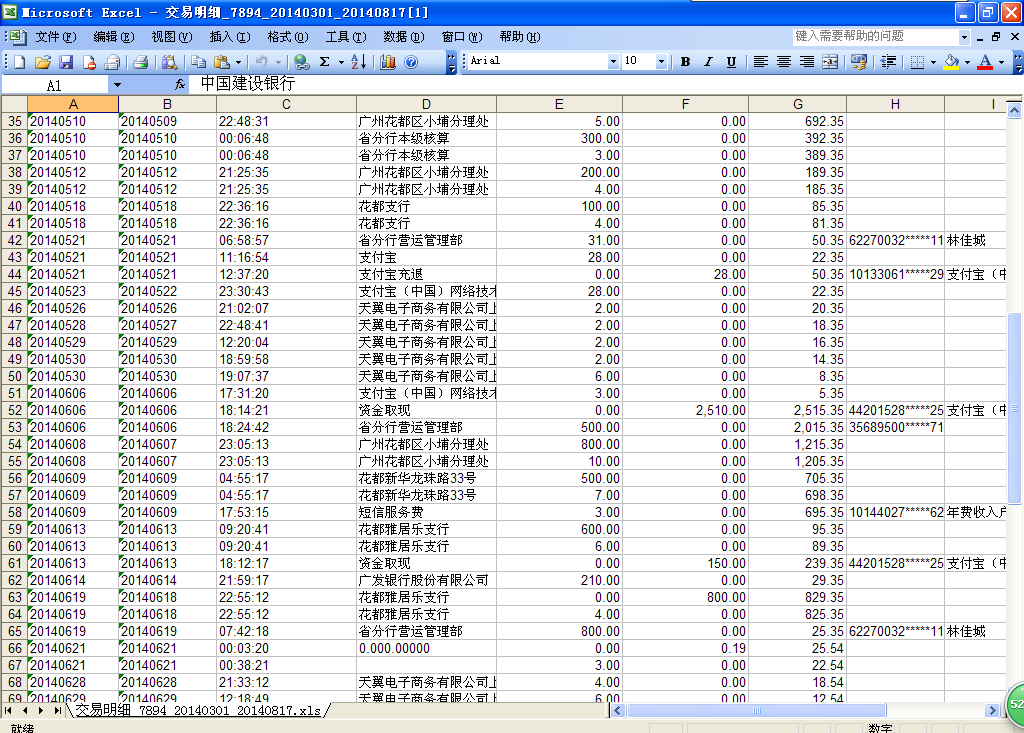This screenshot has width=1024, height=733.
Task: Toggle Underline formatting
Action: click(x=731, y=62)
